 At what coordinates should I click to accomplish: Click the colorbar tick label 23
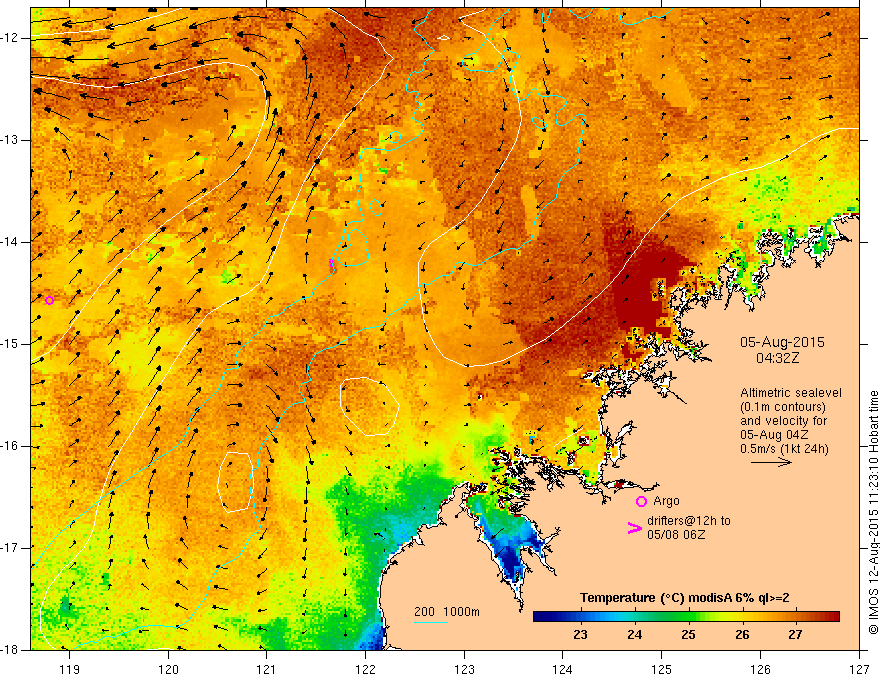tap(580, 635)
